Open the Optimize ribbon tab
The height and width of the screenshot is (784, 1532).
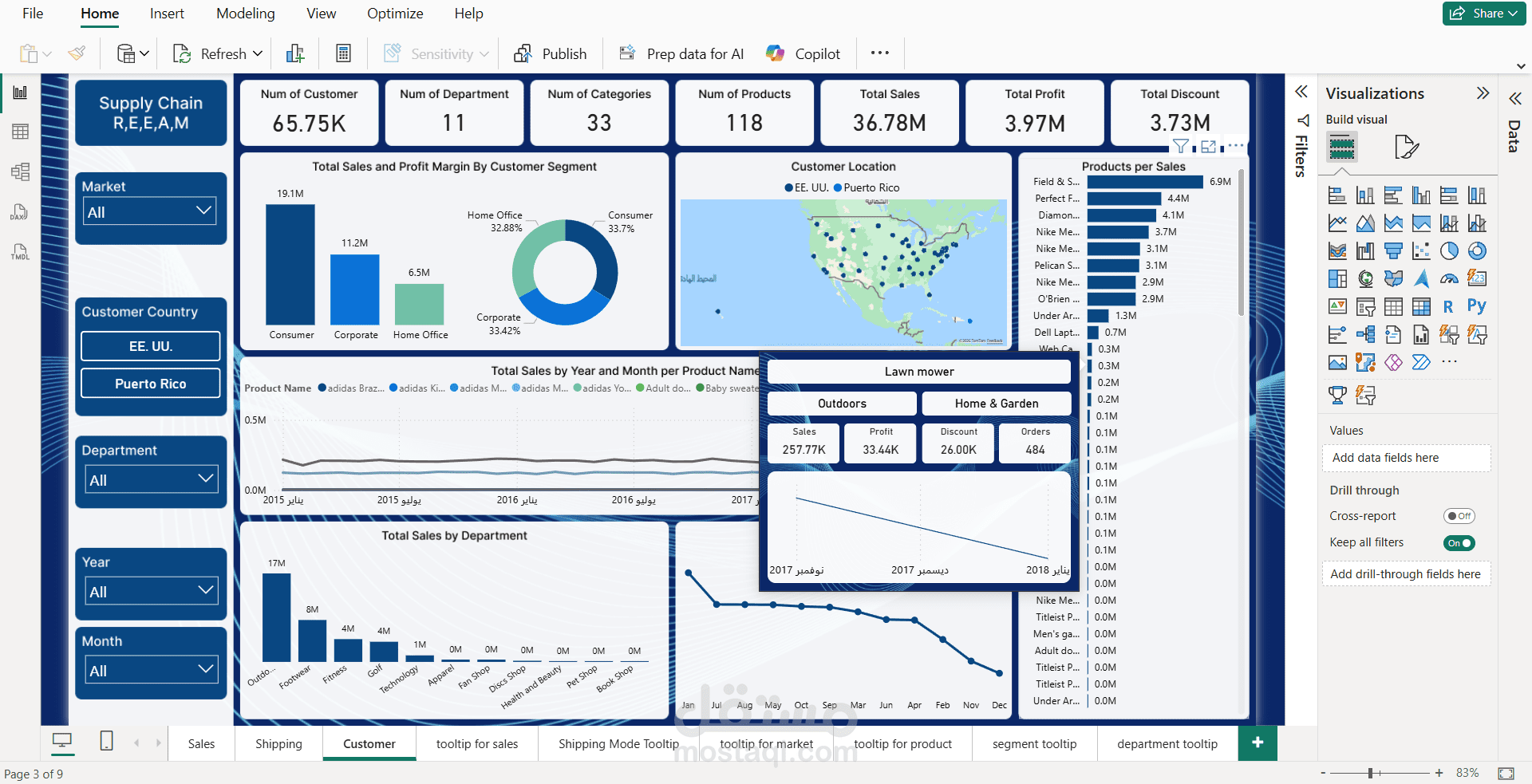[395, 14]
